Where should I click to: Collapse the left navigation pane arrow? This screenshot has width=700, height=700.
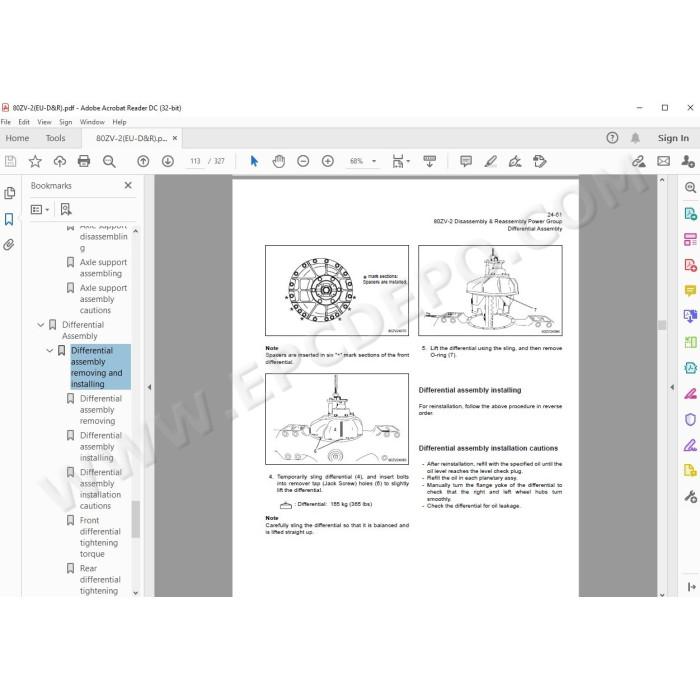150,387
